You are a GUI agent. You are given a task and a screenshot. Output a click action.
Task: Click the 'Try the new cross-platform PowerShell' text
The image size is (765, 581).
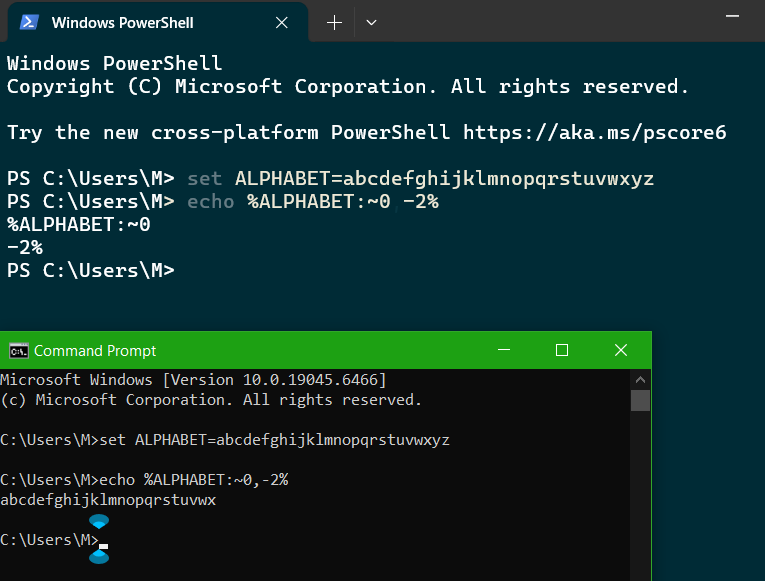click(228, 133)
